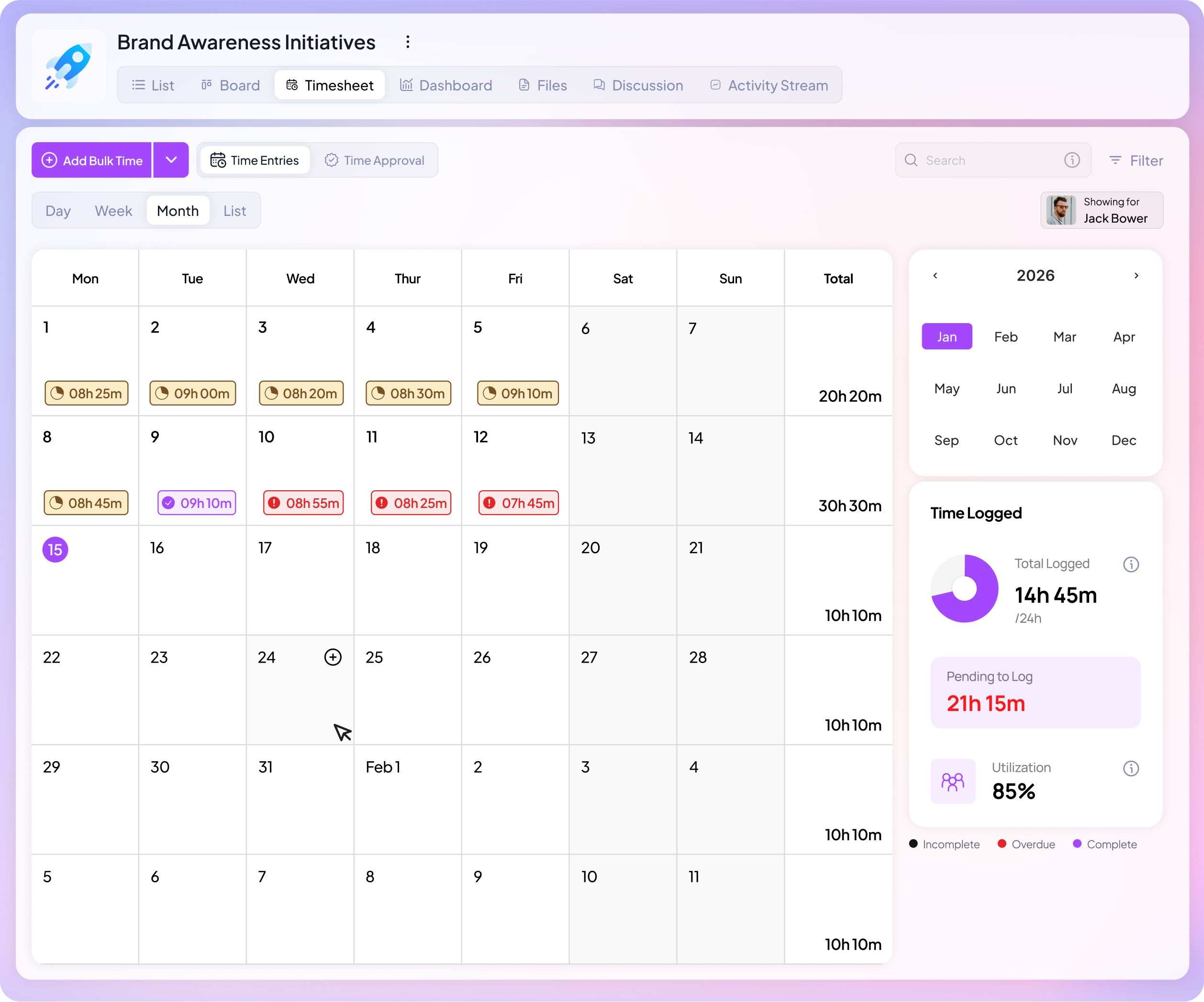The height and width of the screenshot is (1002, 1204).
Task: Switch to Week view
Action: (x=113, y=211)
